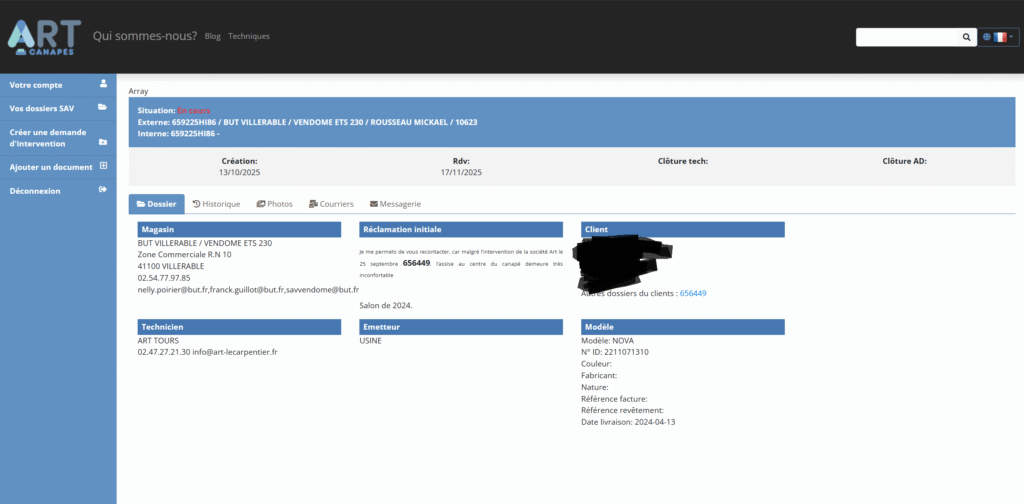Click the open folder icon for Vos dossiers SAV

tap(102, 107)
